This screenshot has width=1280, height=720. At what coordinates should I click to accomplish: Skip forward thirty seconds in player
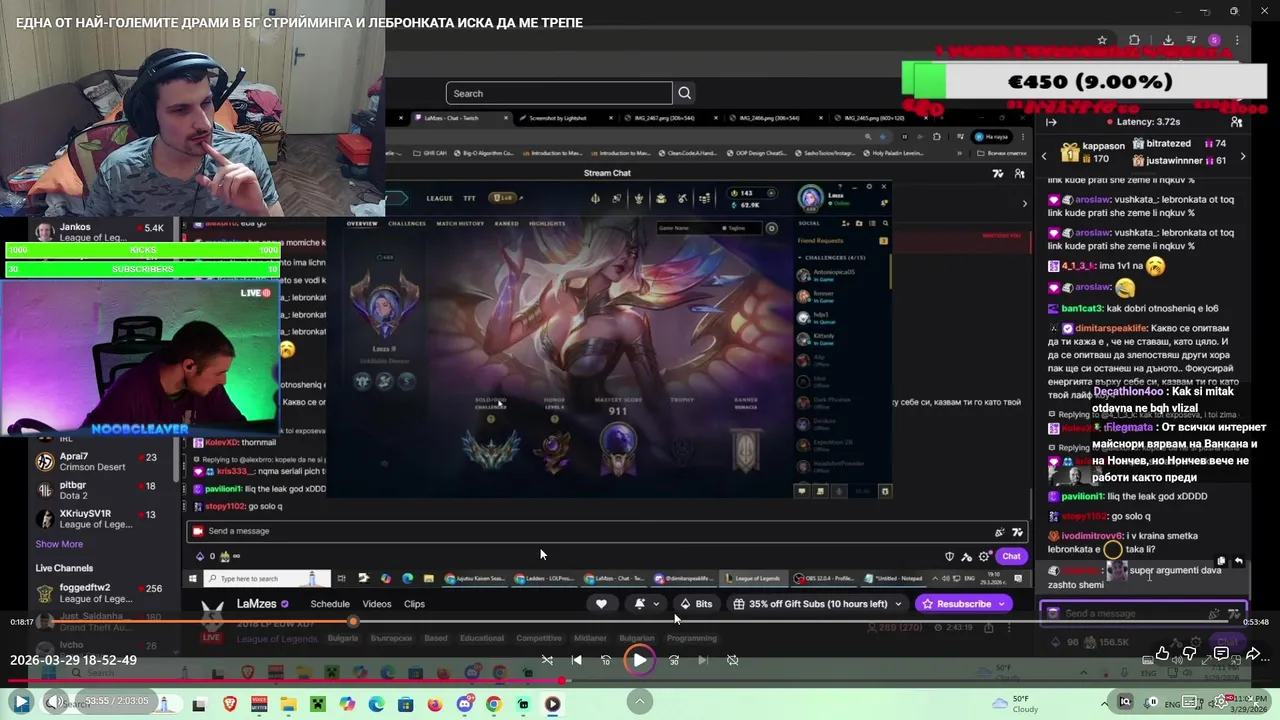click(674, 660)
